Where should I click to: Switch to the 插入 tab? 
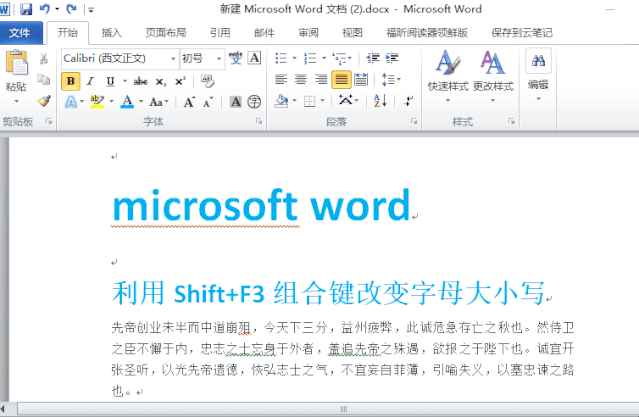click(x=111, y=33)
